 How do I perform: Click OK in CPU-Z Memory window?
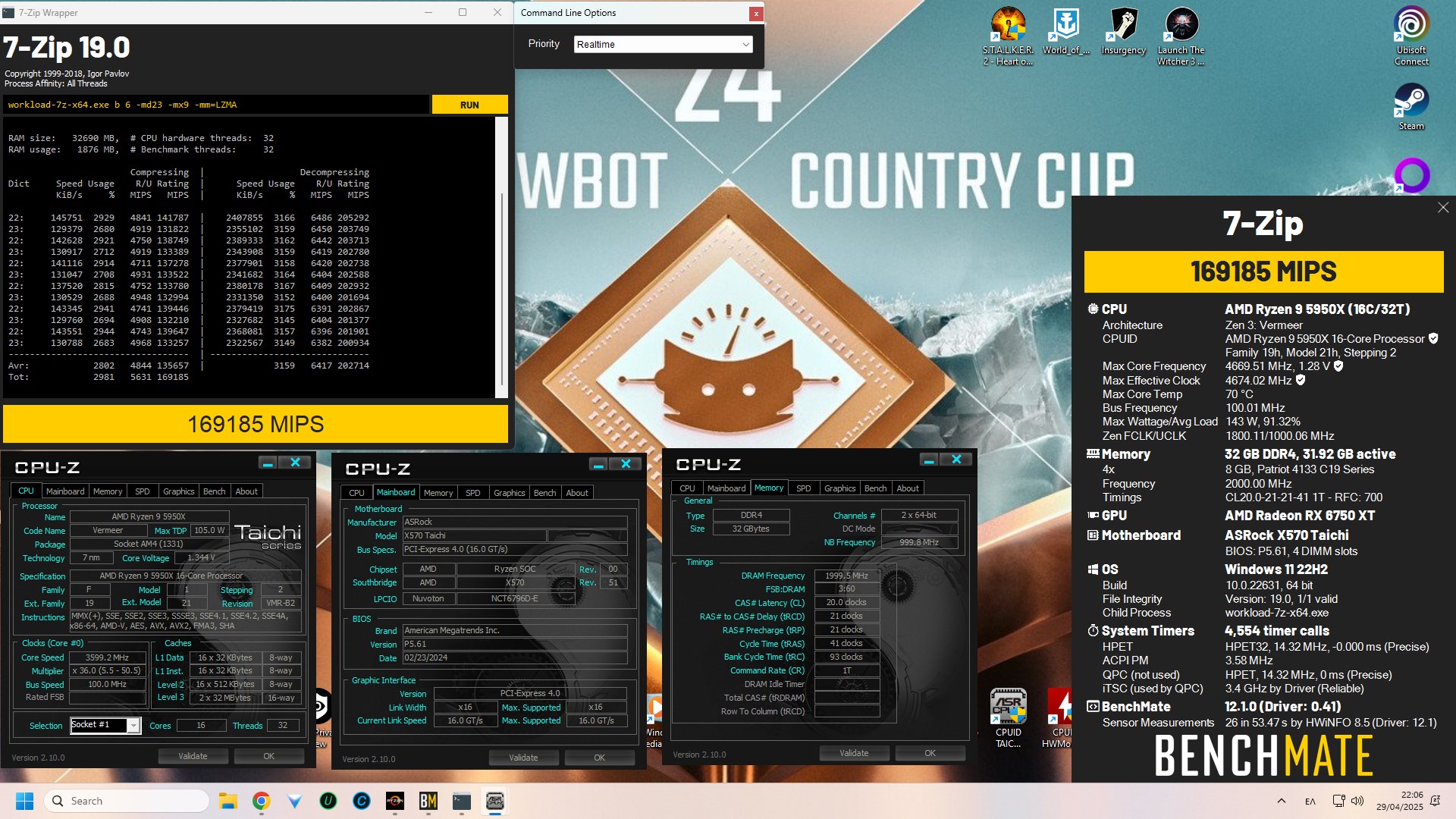(x=930, y=753)
